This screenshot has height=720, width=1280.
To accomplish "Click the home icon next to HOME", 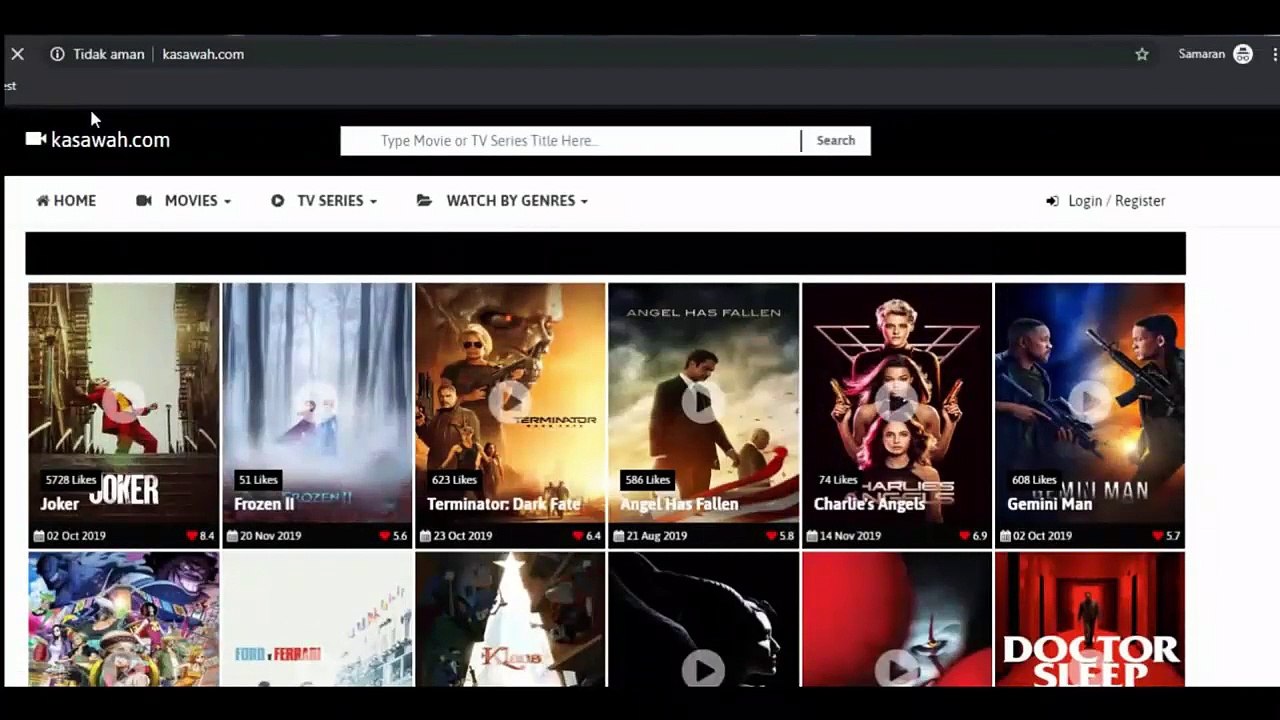I will click(43, 201).
